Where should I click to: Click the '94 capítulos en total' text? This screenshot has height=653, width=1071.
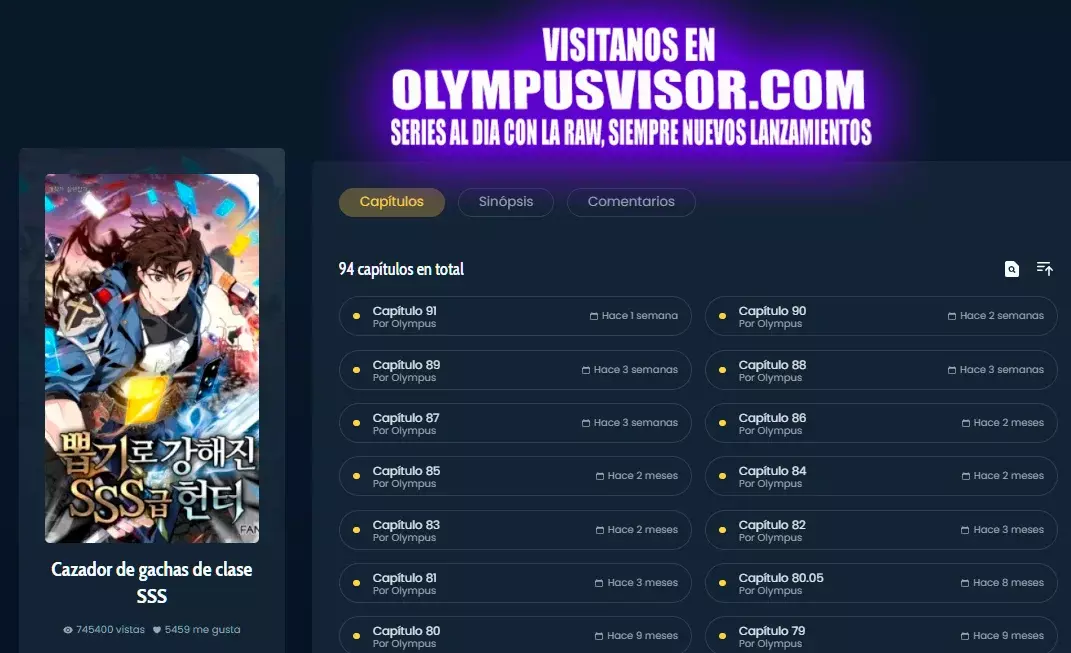click(x=401, y=269)
